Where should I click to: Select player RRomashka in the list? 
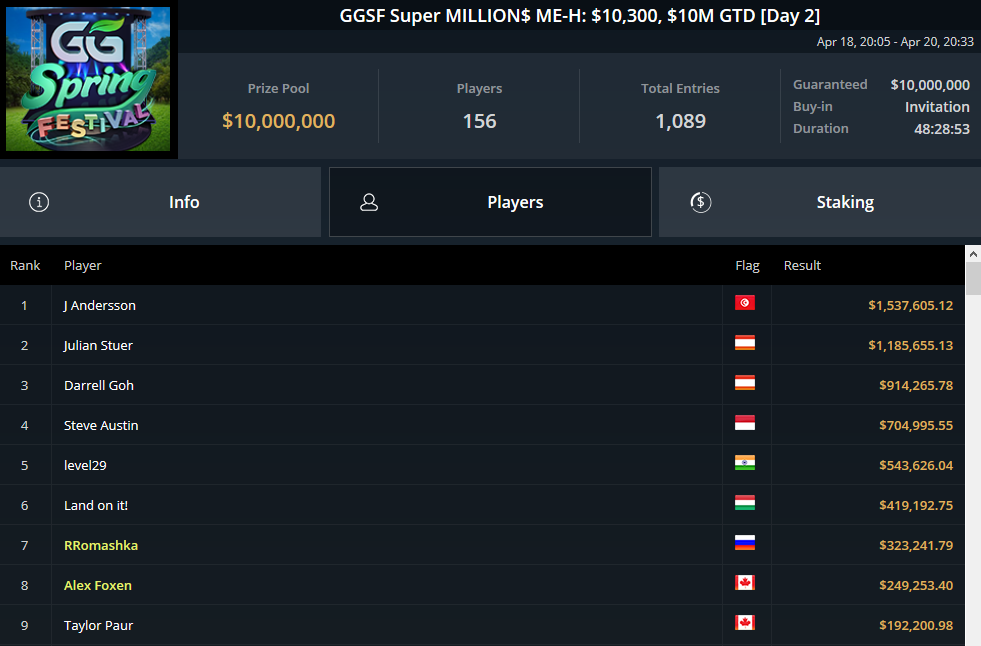click(101, 545)
